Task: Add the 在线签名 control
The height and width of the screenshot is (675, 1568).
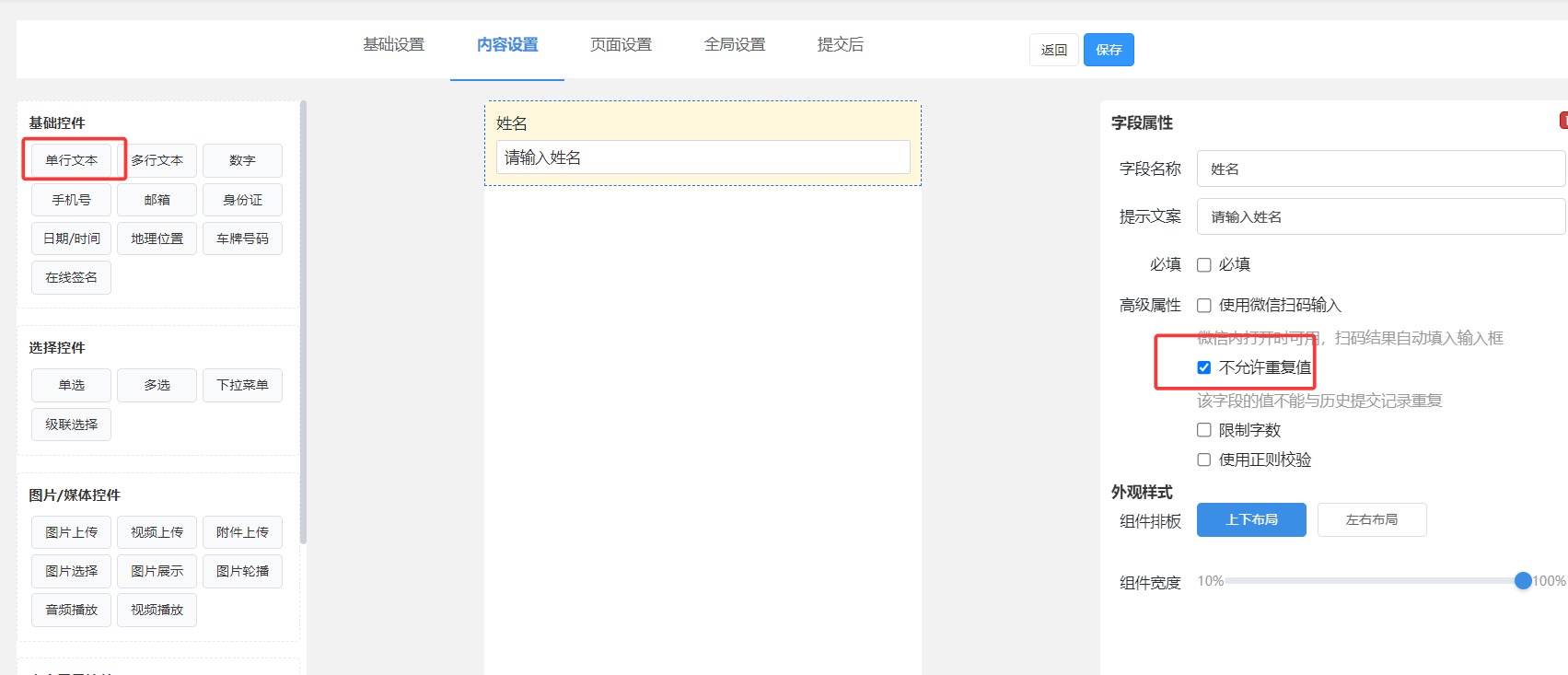Action: [x=71, y=277]
